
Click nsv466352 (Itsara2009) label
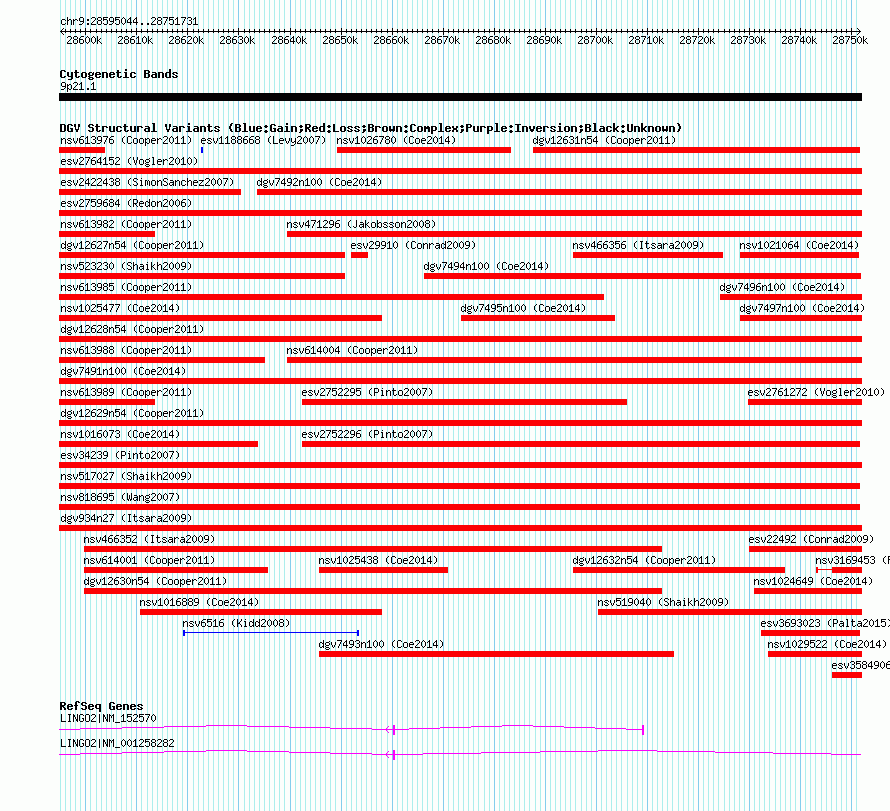pyautogui.click(x=149, y=539)
